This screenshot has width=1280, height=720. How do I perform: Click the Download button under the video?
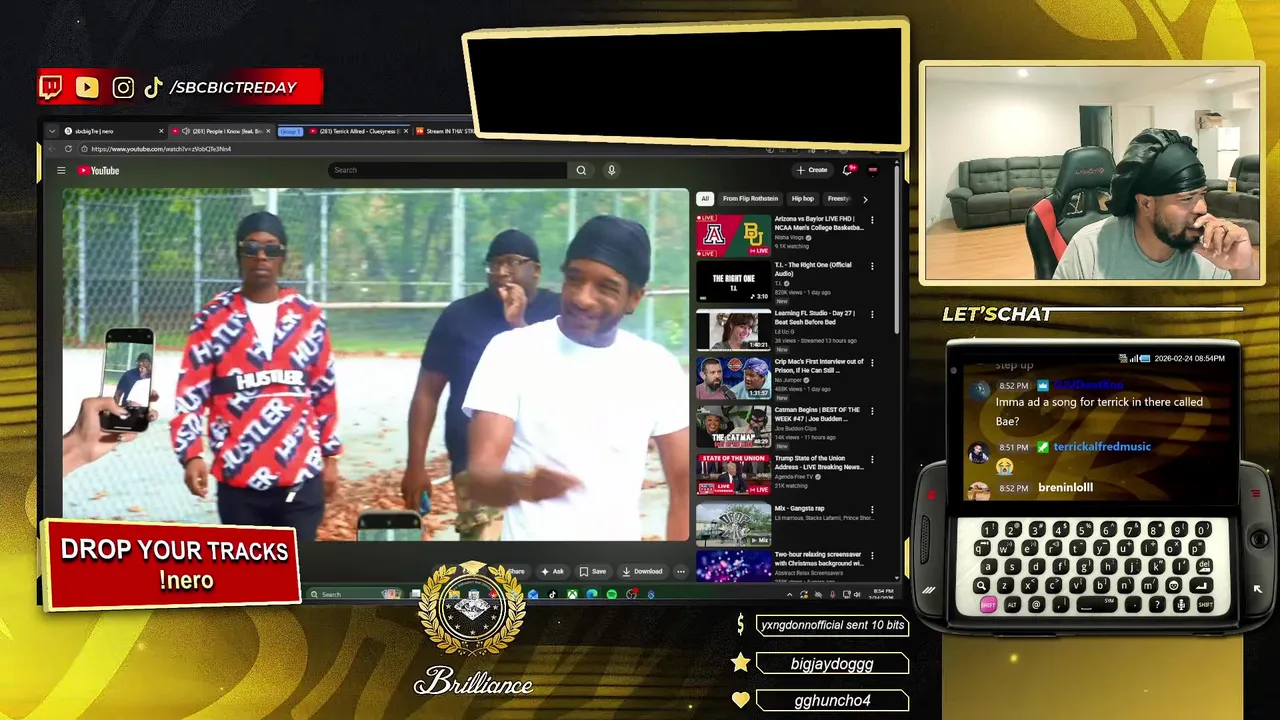click(x=641, y=572)
